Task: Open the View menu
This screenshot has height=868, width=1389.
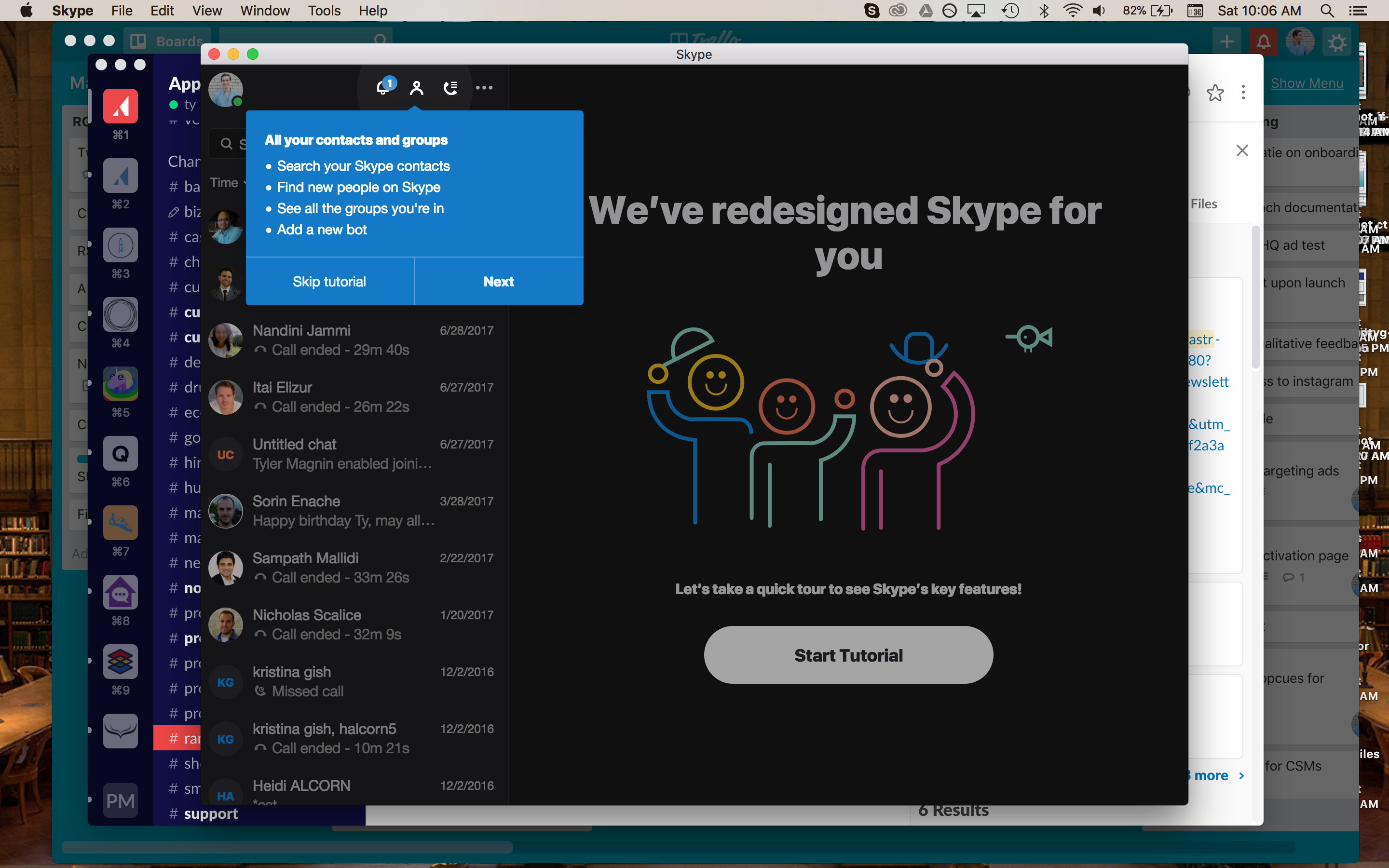Action: click(207, 10)
